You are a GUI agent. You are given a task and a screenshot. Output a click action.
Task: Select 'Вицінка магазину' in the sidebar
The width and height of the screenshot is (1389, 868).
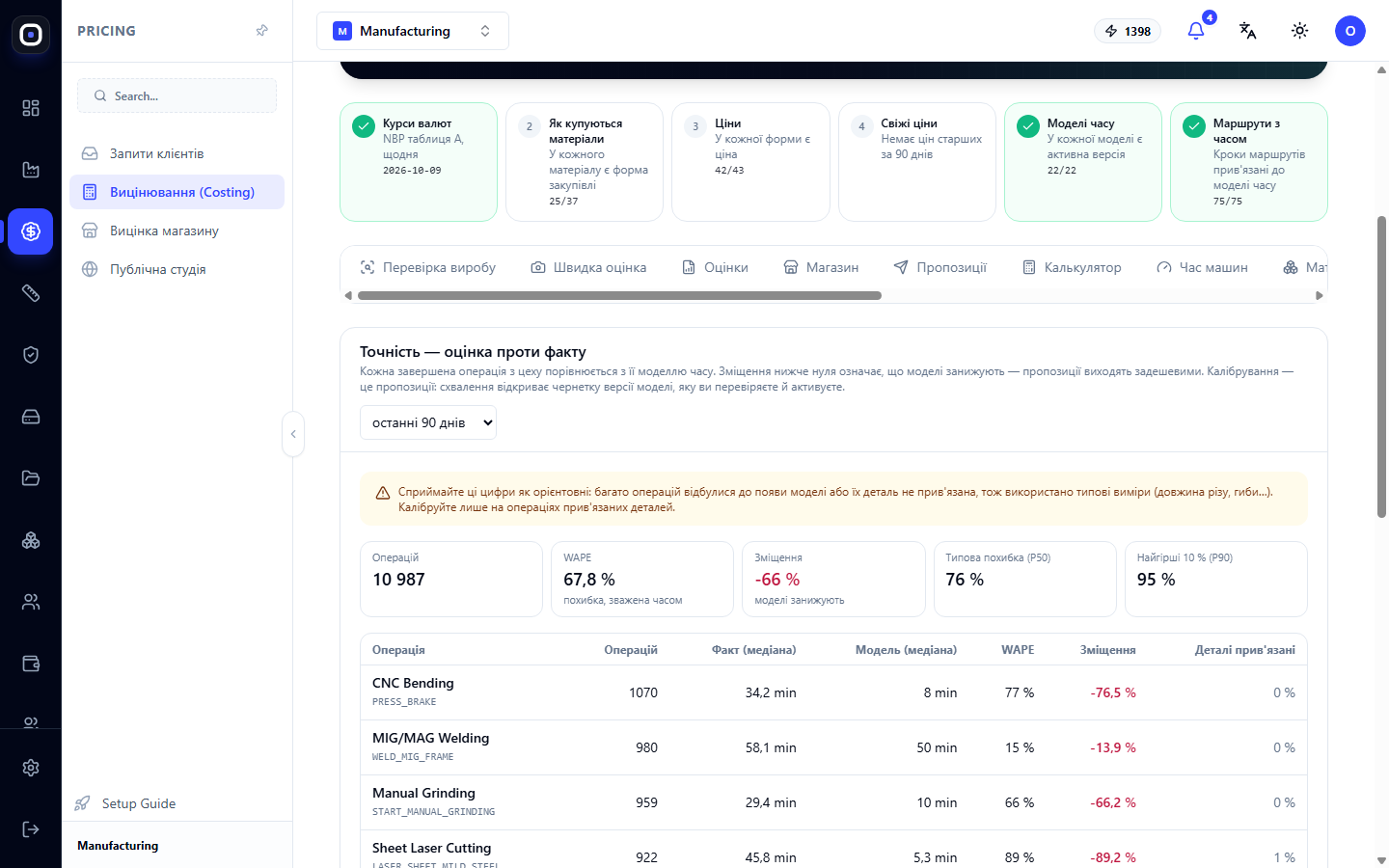(x=177, y=231)
